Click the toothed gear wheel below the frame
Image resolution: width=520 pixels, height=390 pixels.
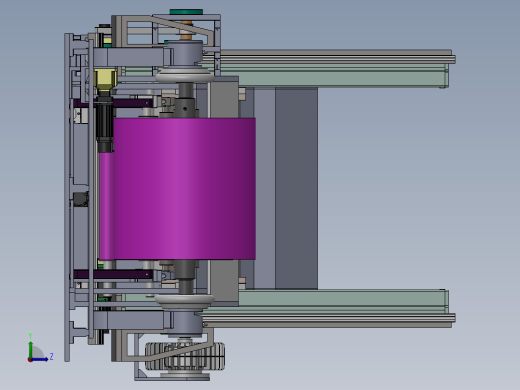click(x=185, y=356)
